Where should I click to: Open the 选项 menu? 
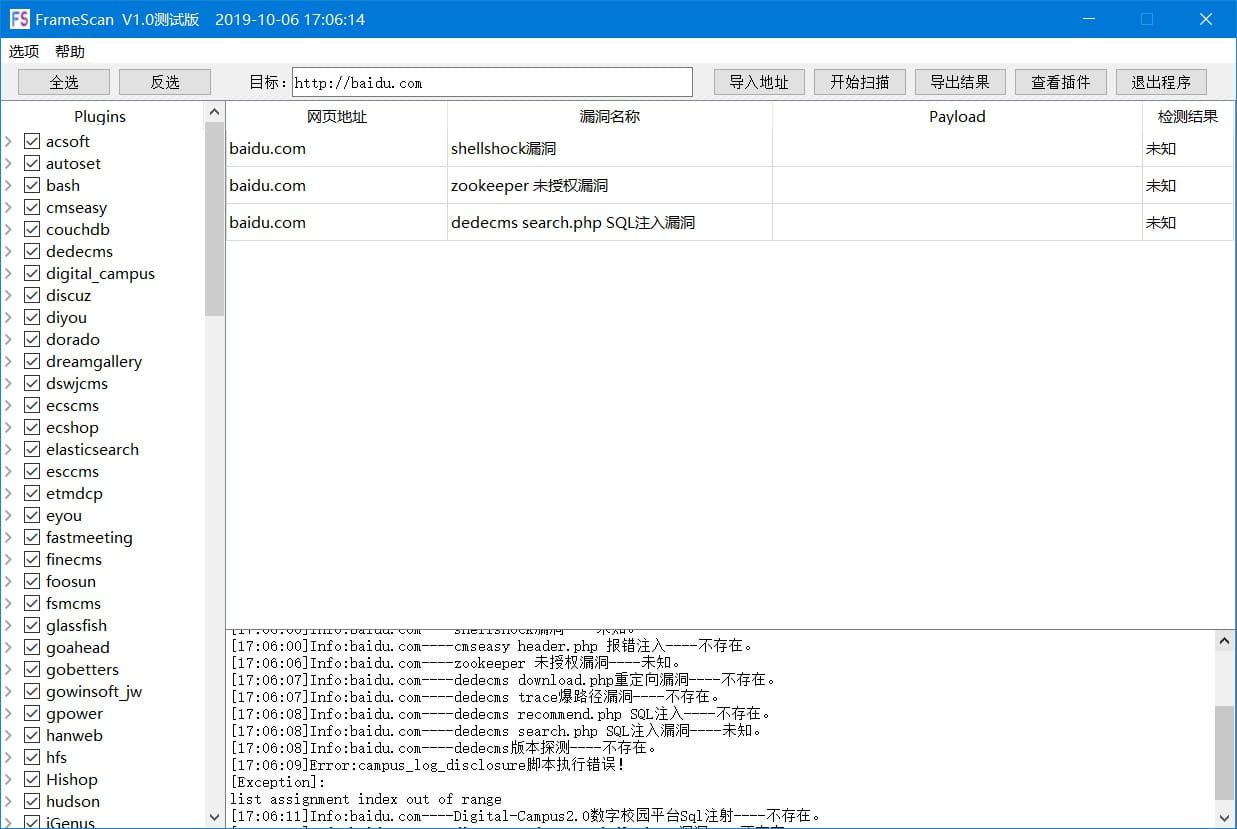pyautogui.click(x=24, y=51)
